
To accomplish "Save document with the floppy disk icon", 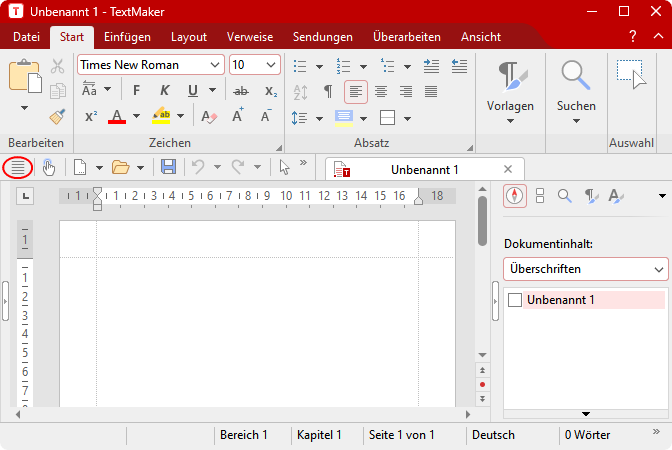I will [x=168, y=167].
